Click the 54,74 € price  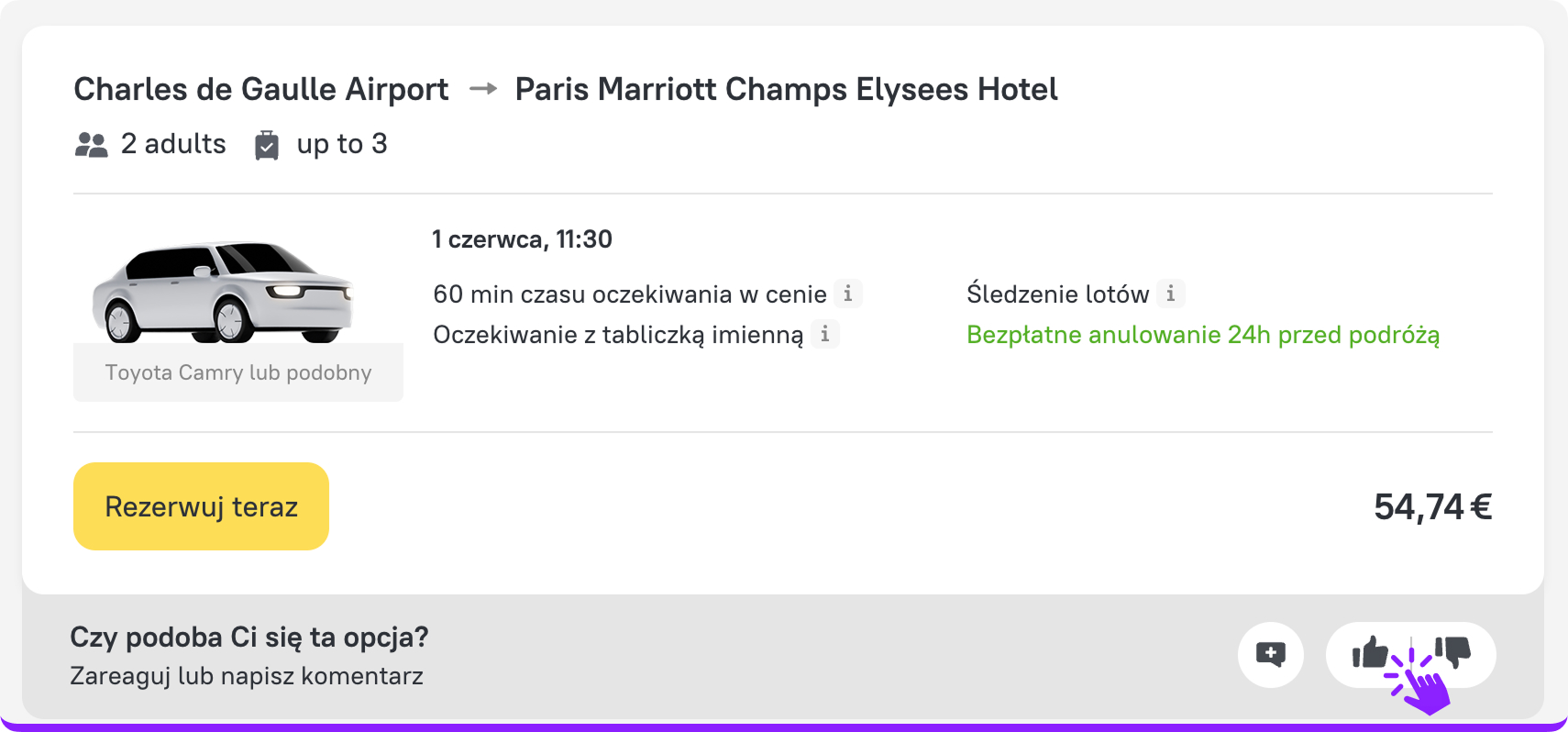tap(1432, 506)
